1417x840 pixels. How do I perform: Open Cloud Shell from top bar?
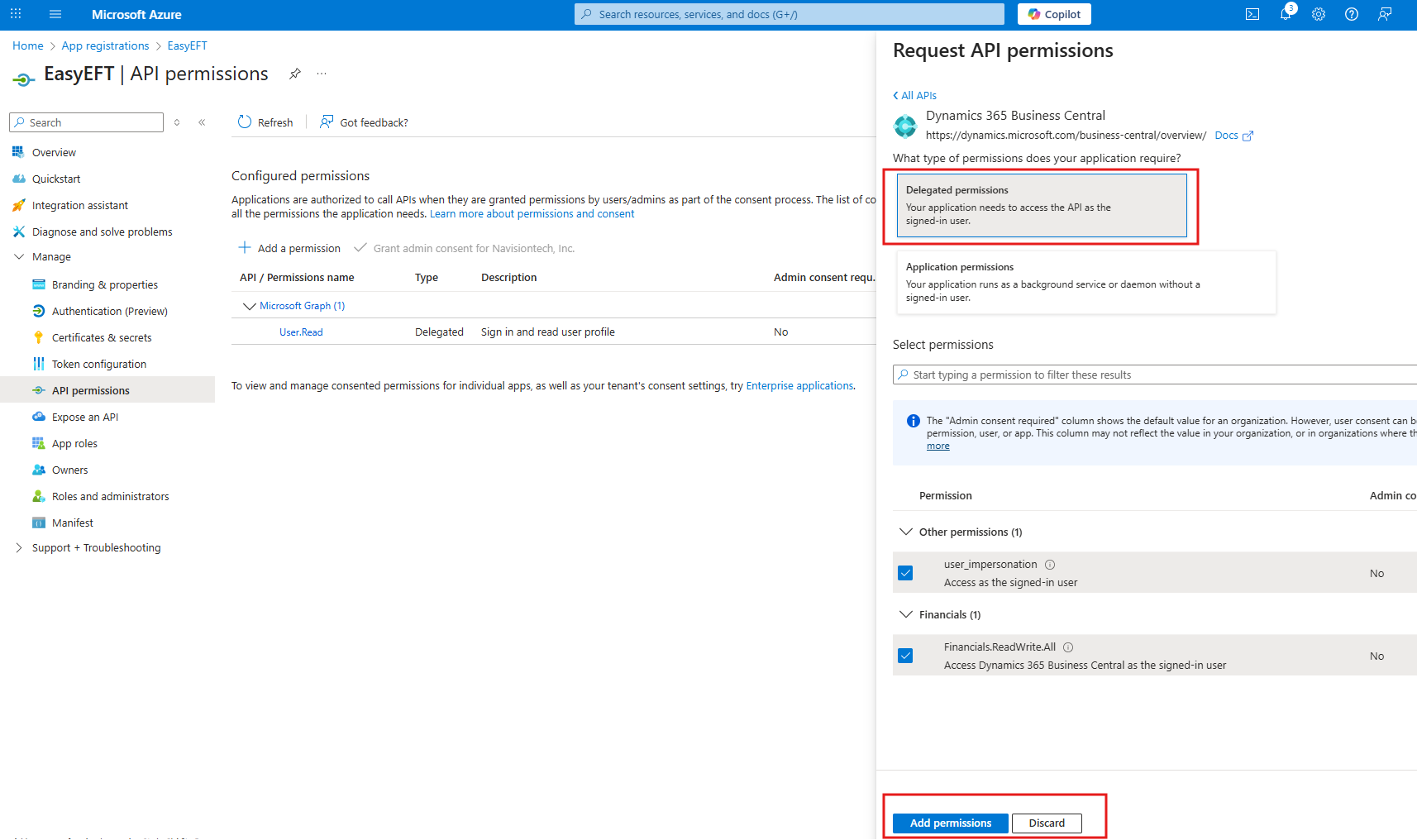click(1252, 14)
